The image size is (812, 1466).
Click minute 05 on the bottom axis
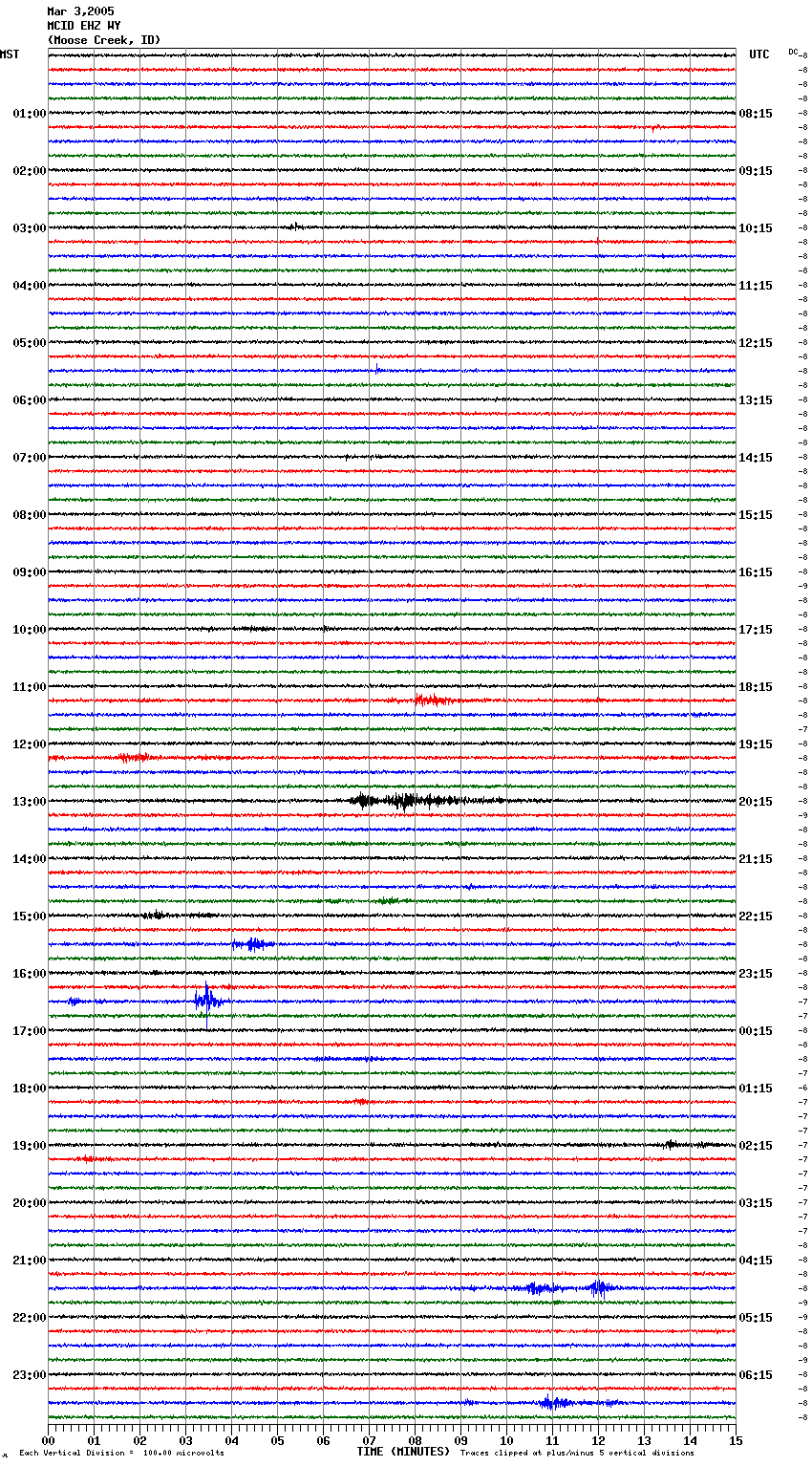click(x=277, y=1440)
